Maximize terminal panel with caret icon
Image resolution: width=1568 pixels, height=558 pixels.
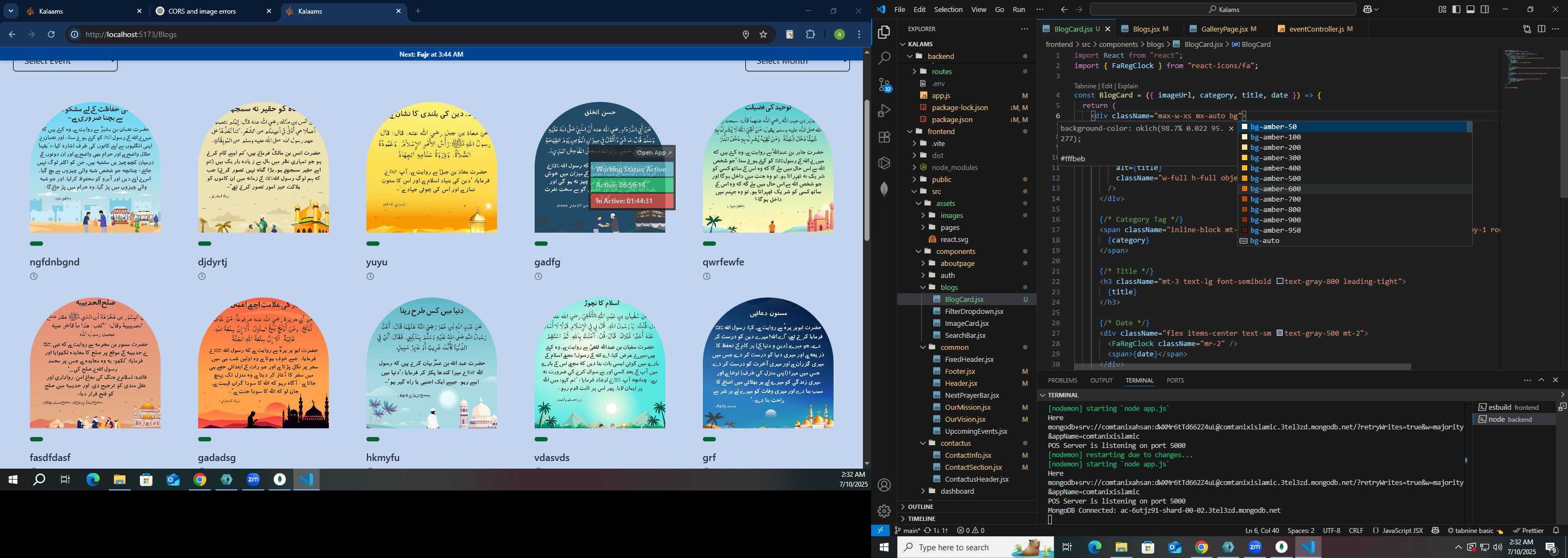(1541, 380)
